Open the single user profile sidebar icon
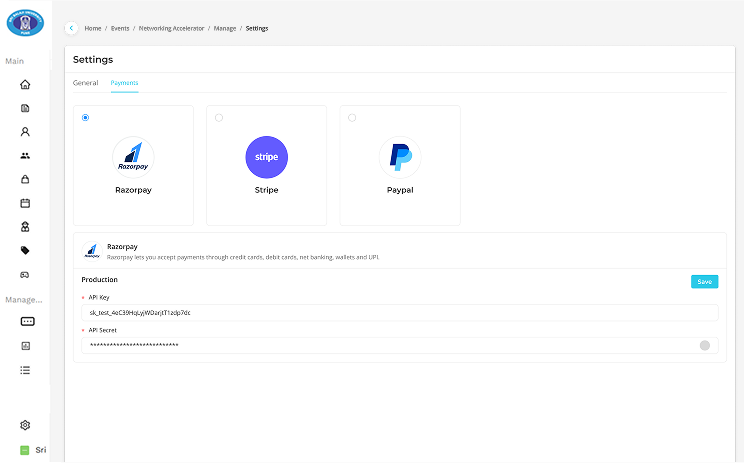 tap(26, 132)
